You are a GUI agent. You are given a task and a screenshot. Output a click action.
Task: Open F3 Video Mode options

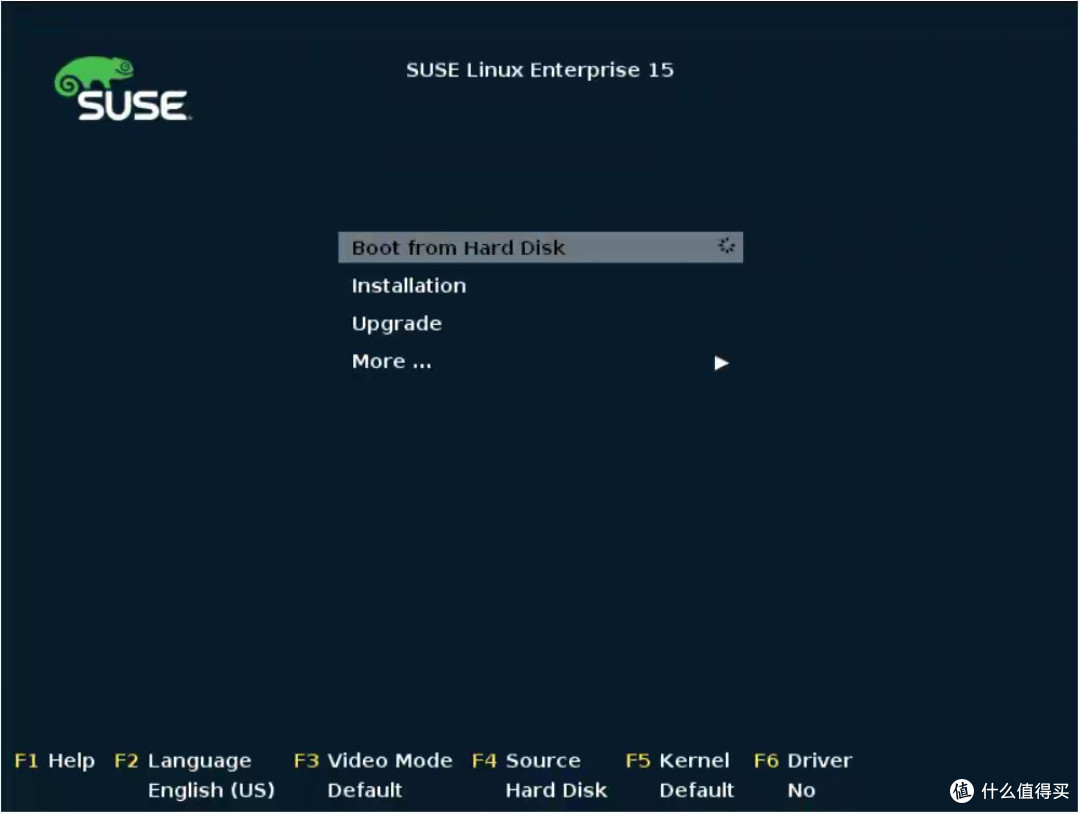tap(373, 761)
